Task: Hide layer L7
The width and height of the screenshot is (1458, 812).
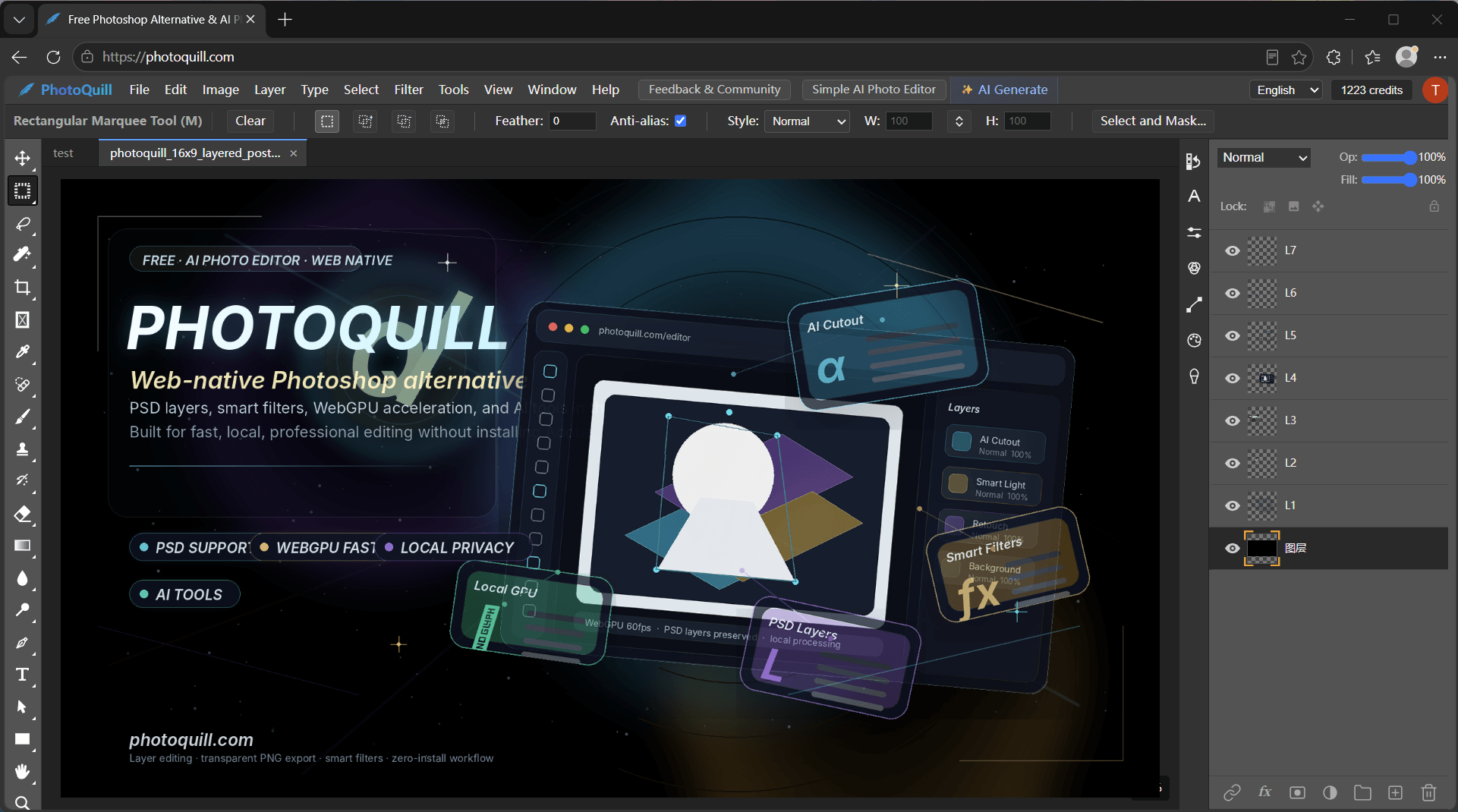Action: point(1233,250)
